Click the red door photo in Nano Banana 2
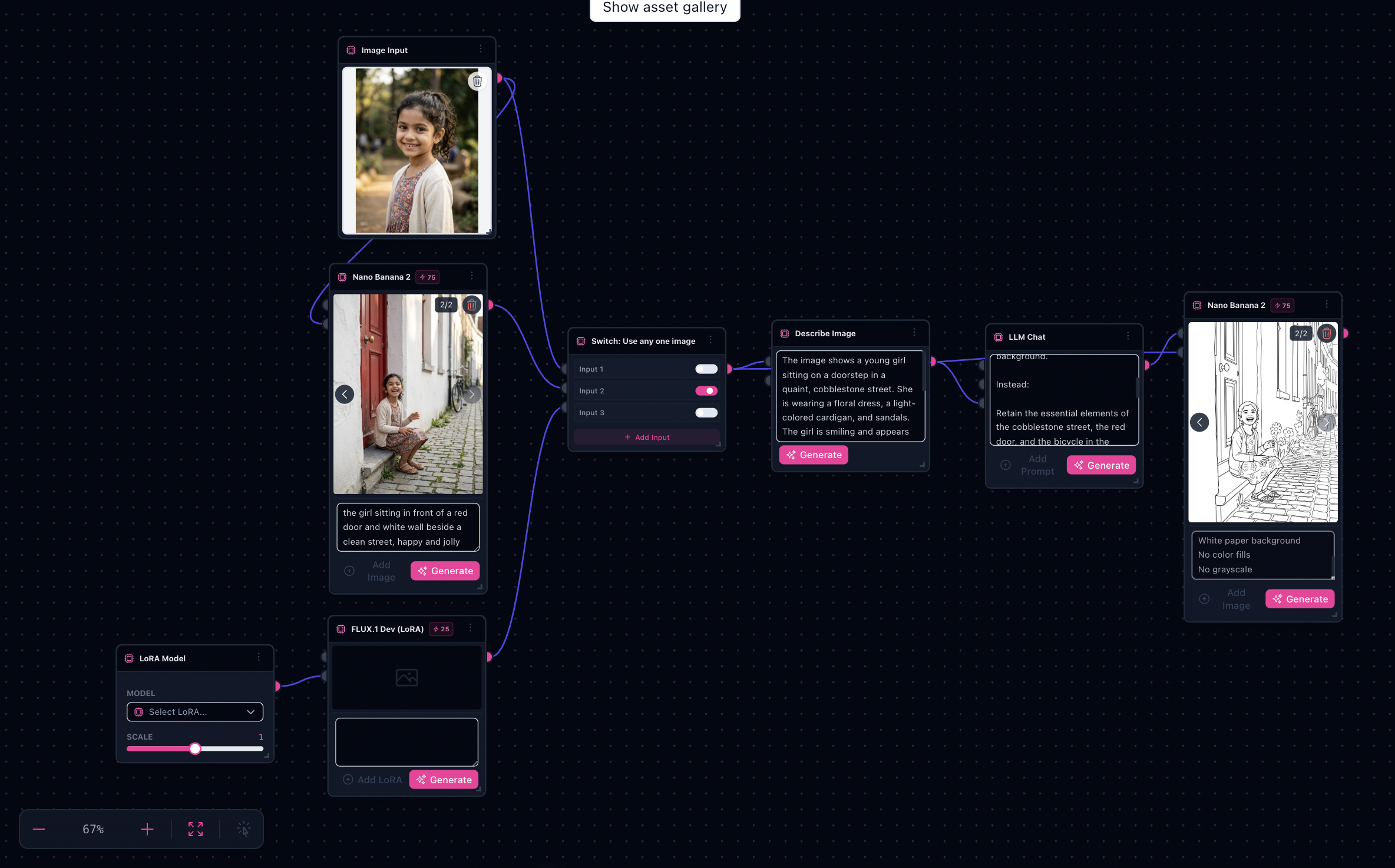 pyautogui.click(x=408, y=394)
